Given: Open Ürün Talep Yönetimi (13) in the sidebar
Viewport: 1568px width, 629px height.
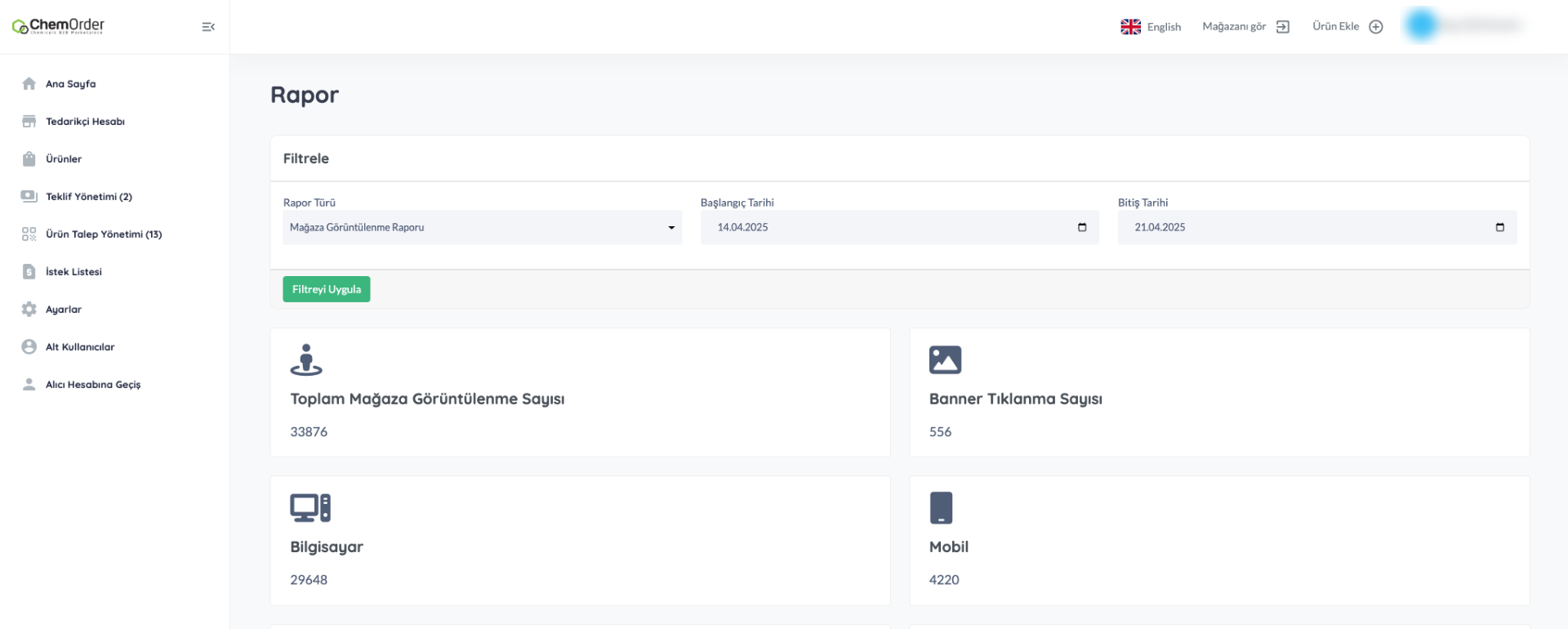Looking at the screenshot, I should [103, 234].
